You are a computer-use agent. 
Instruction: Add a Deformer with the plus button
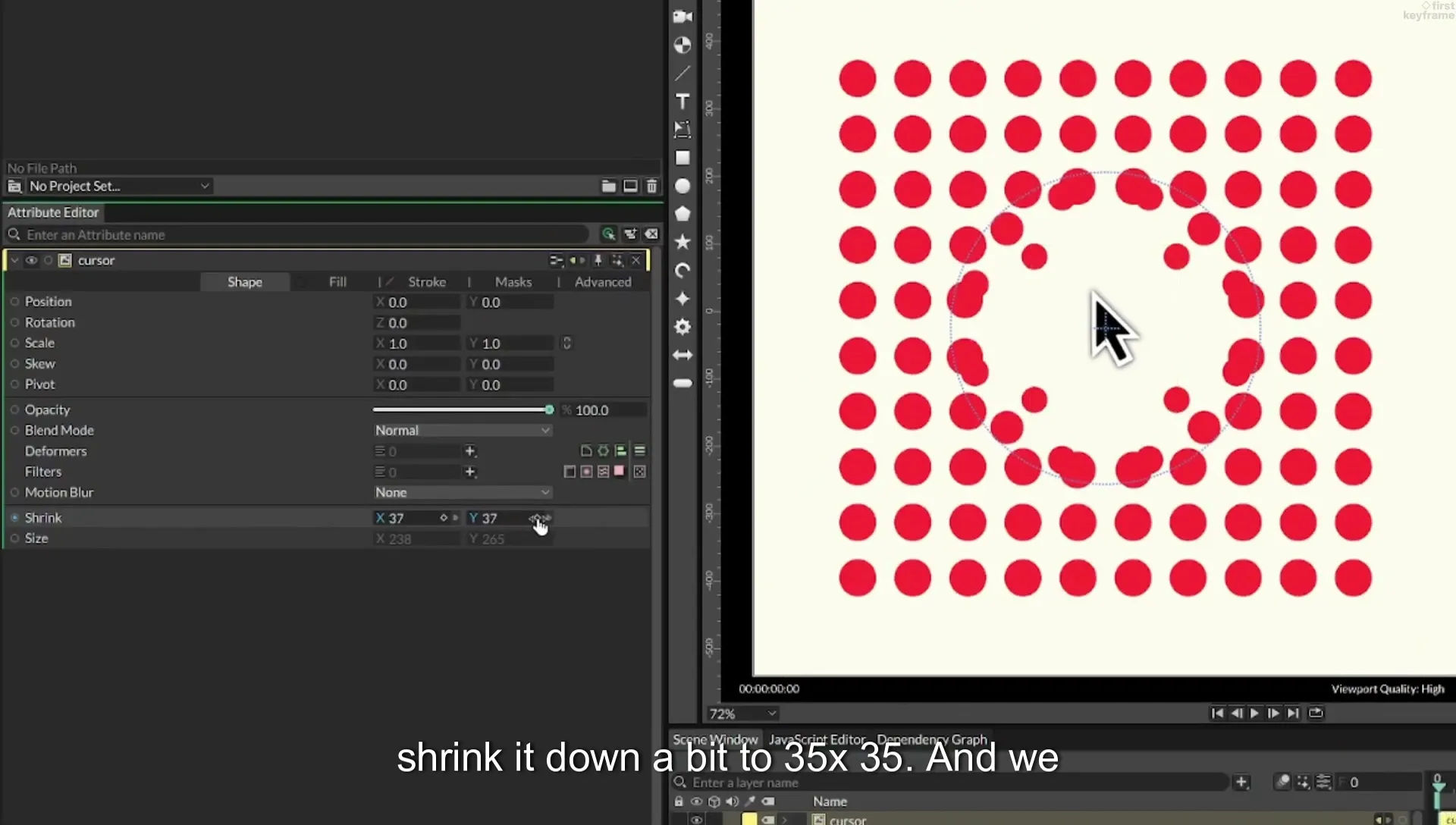[x=470, y=451]
